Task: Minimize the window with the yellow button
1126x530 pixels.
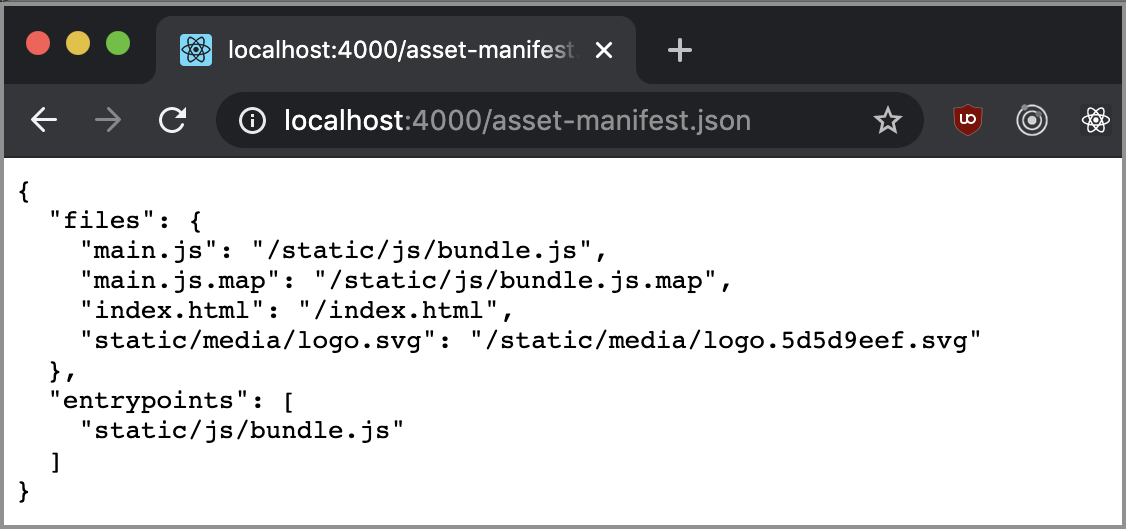Action: tap(78, 43)
